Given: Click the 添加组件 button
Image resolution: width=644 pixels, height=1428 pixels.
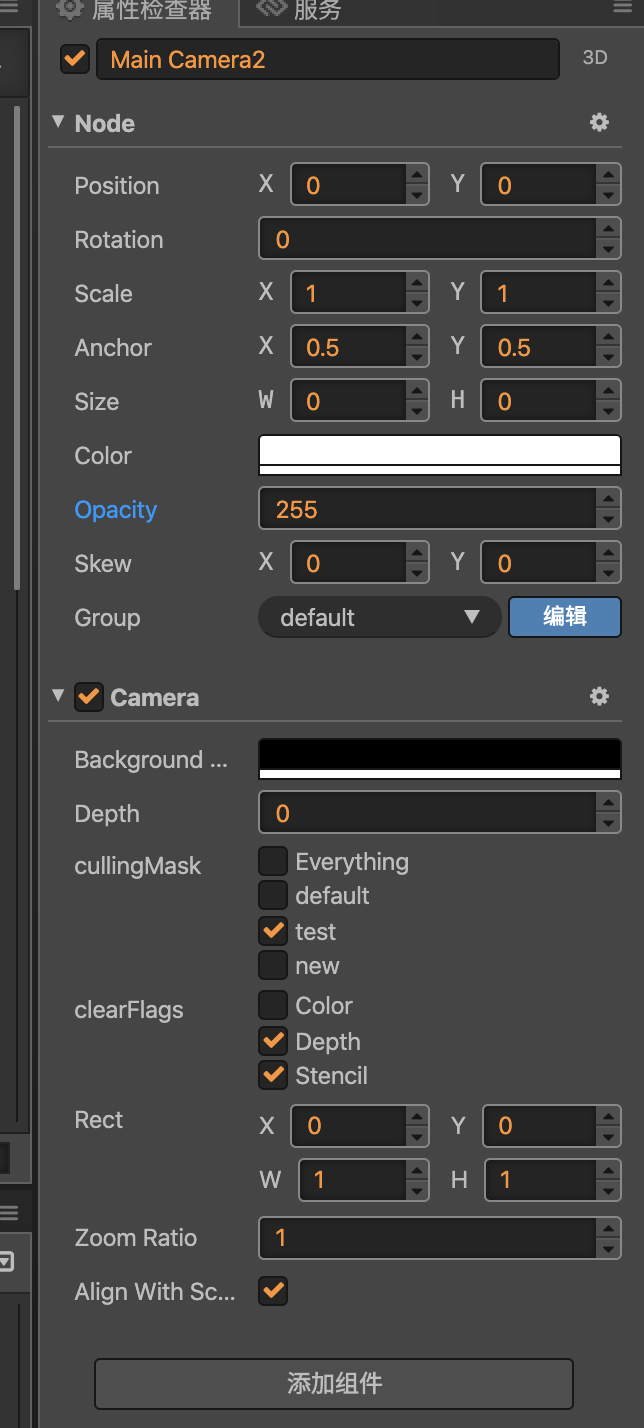Looking at the screenshot, I should (x=334, y=1384).
